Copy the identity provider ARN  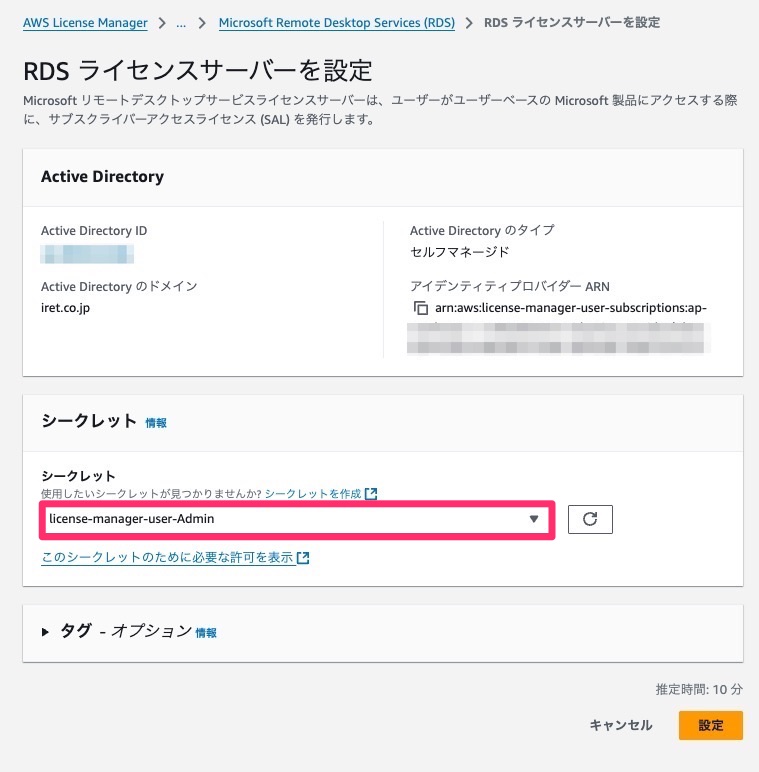coord(420,308)
